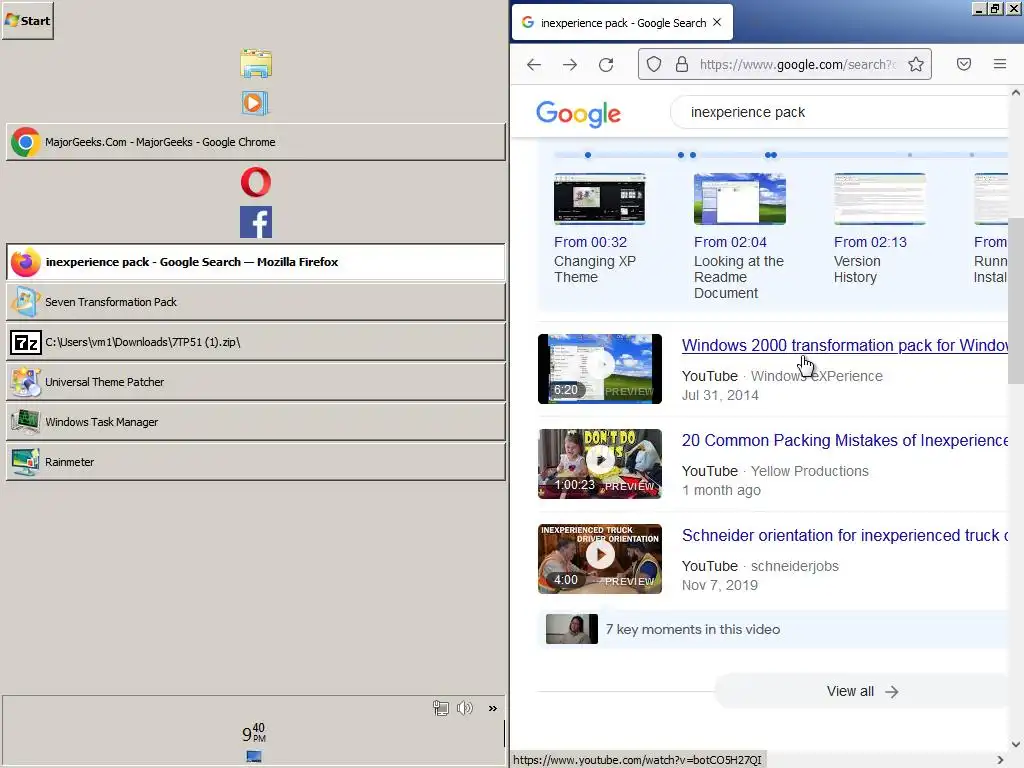Viewport: 1024px width, 768px height.
Task: Click the Firefox URL address field
Action: [797, 64]
